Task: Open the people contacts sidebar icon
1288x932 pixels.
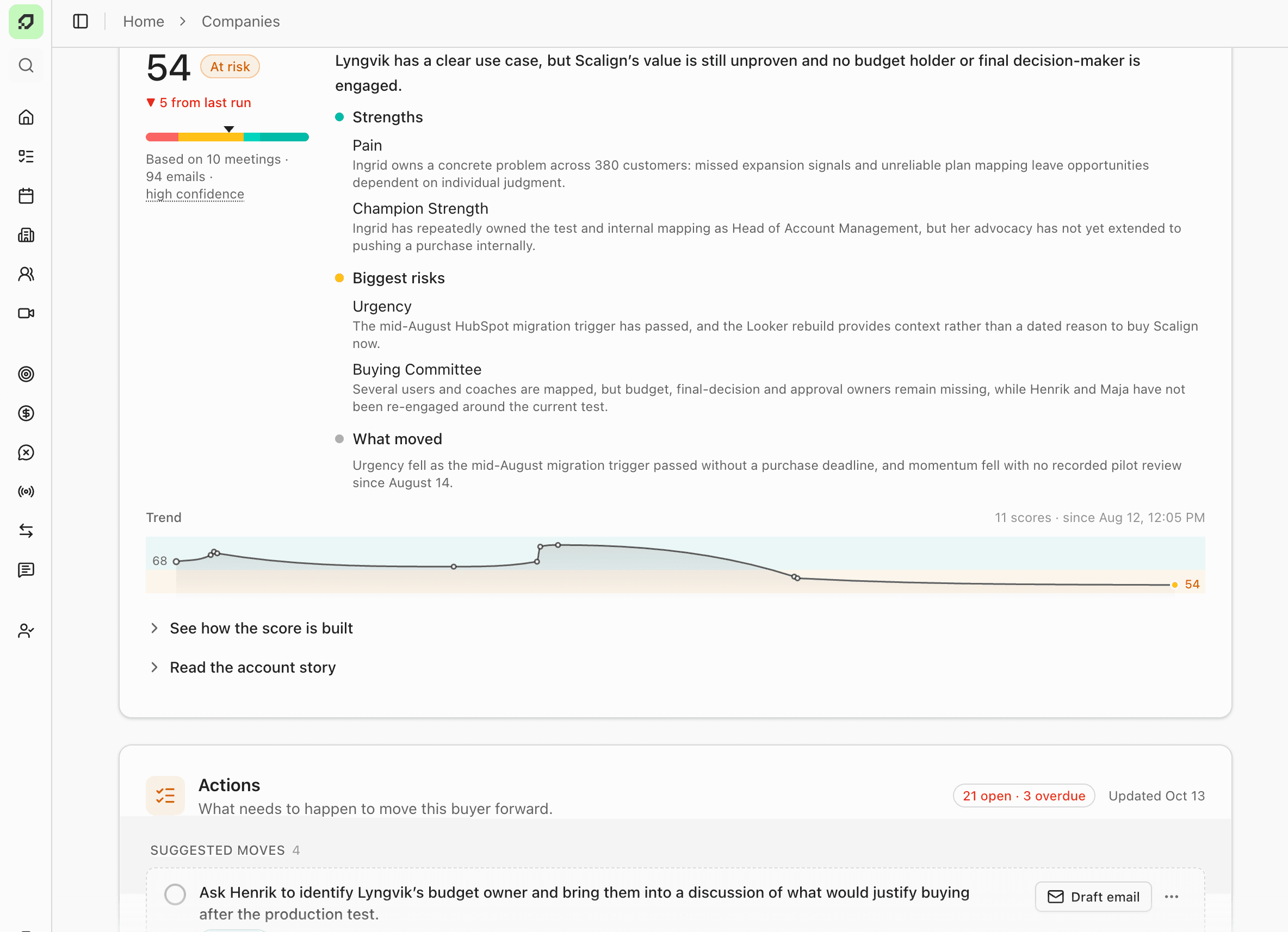Action: (x=26, y=274)
